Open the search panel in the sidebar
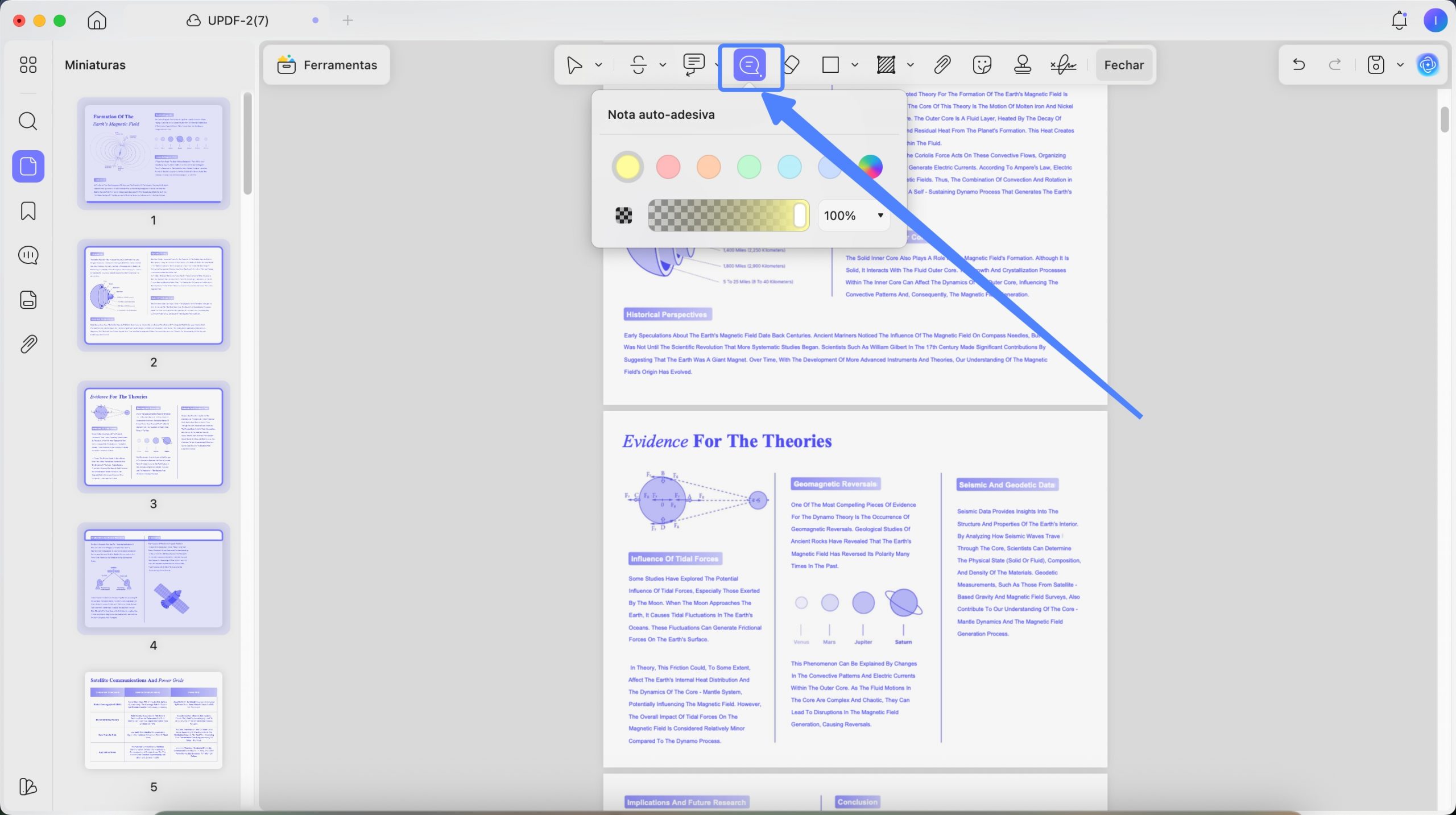Viewport: 1456px width, 815px height. pos(28,121)
